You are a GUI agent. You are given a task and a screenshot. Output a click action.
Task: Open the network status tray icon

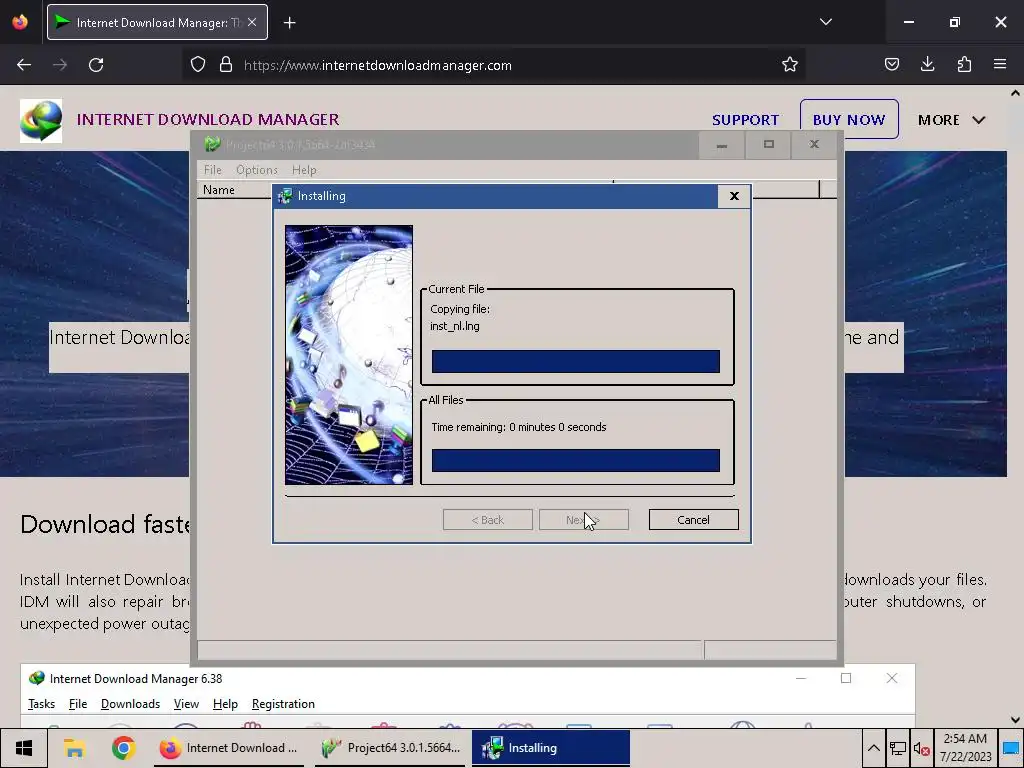click(898, 748)
